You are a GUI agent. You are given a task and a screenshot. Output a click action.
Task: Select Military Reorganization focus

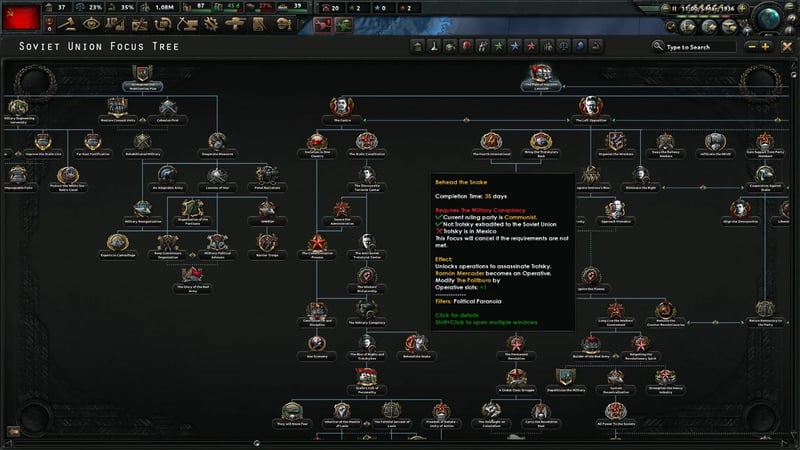click(143, 212)
